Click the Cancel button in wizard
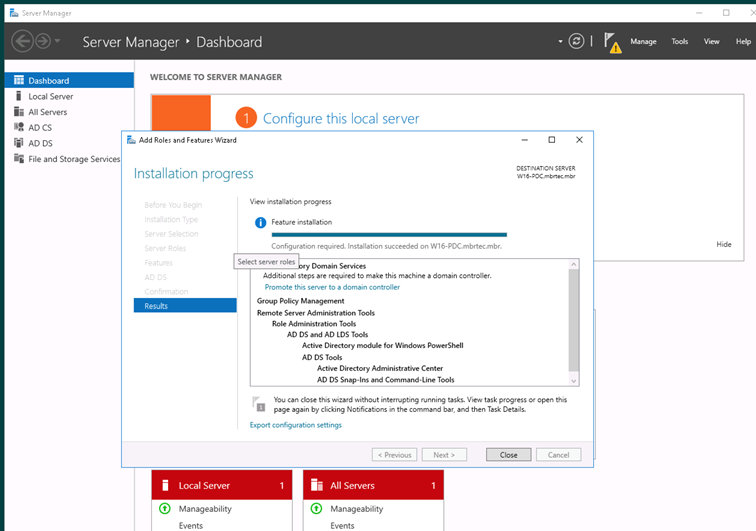Viewport: 756px width, 531px height. [x=558, y=455]
